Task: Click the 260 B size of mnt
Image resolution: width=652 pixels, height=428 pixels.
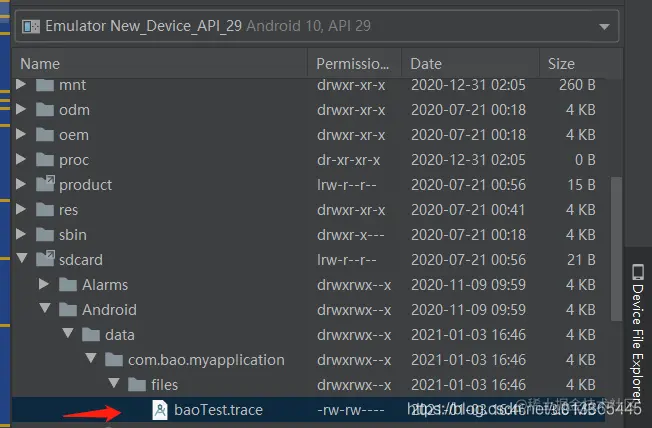Action: pos(577,85)
